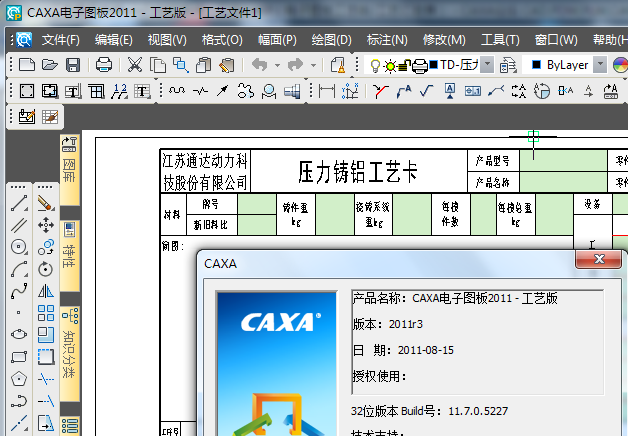Toggle the layer light bulb visibility icon
Image resolution: width=628 pixels, height=436 pixels.
click(x=376, y=65)
